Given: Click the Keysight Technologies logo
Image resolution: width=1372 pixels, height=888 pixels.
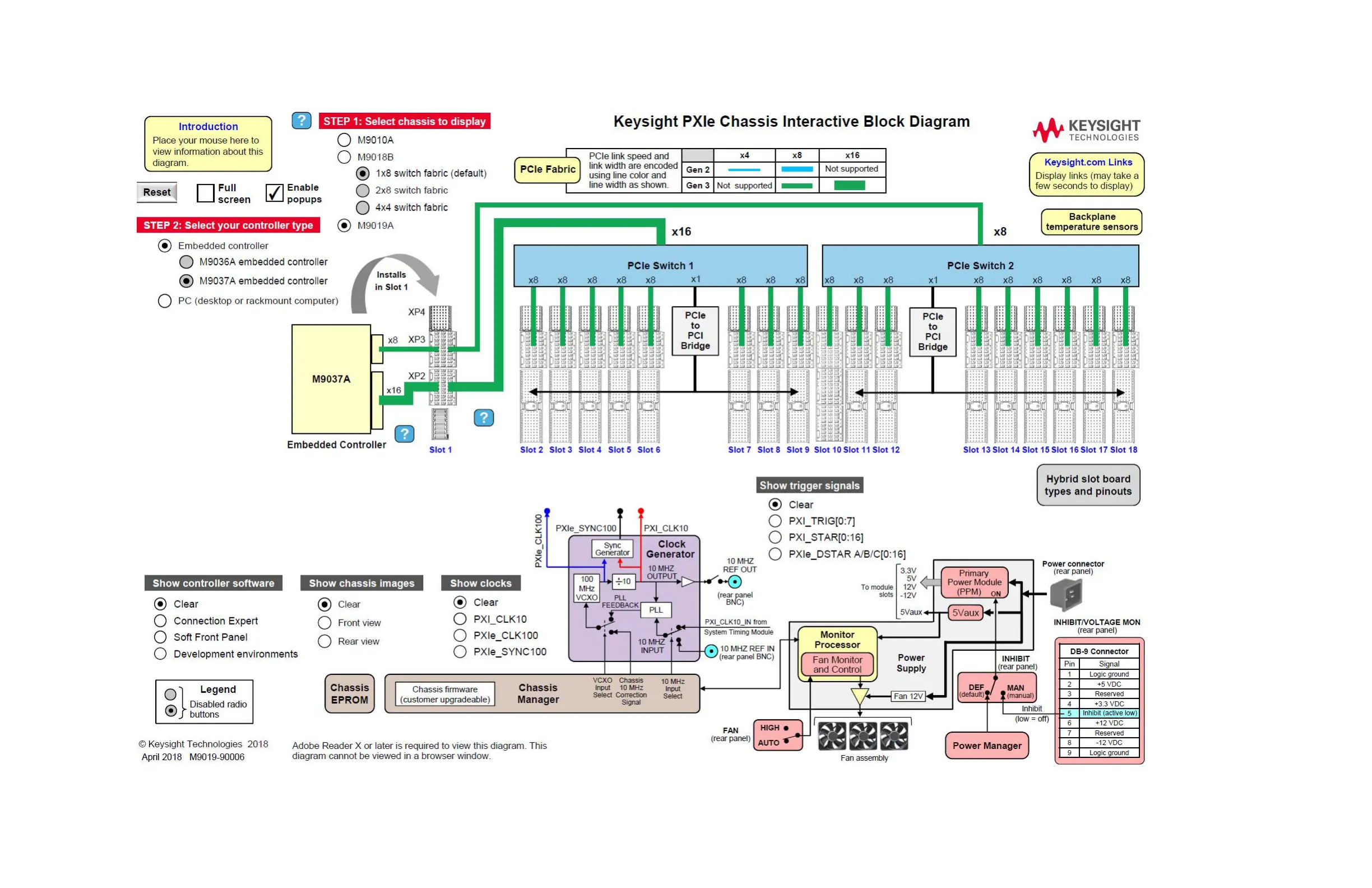Looking at the screenshot, I should click(x=1086, y=129).
